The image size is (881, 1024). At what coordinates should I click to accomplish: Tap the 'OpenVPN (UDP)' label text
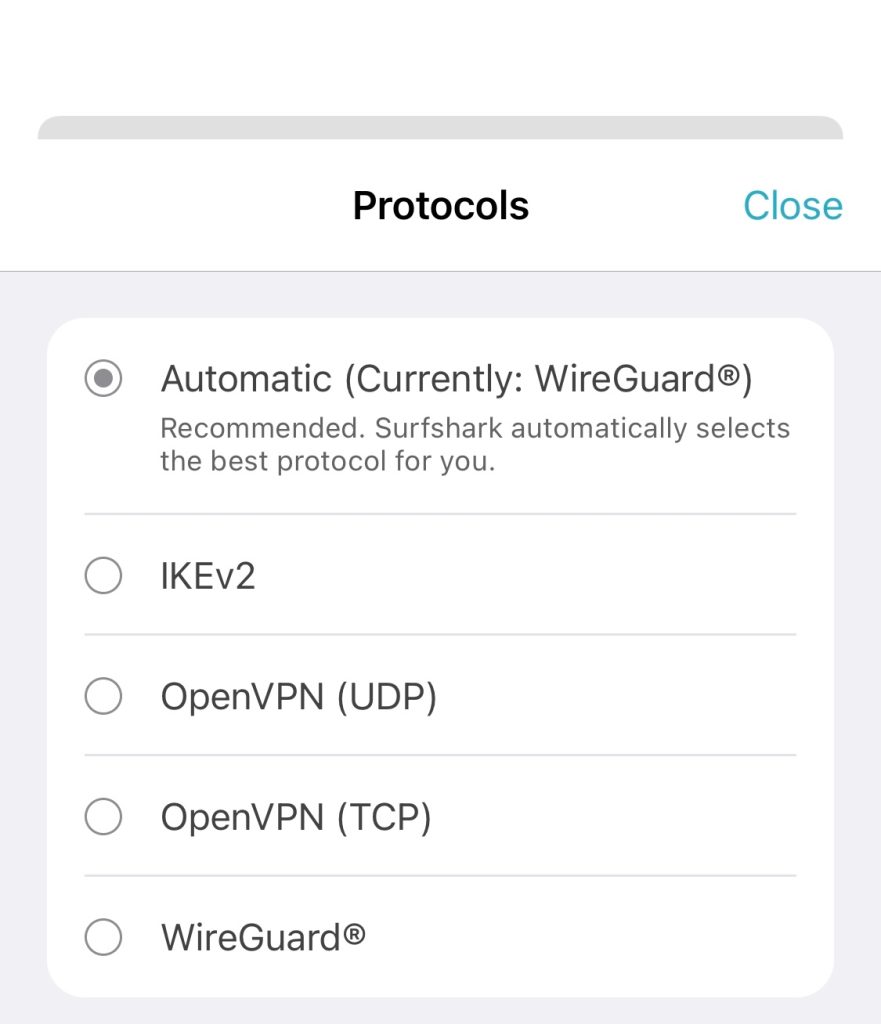point(298,696)
